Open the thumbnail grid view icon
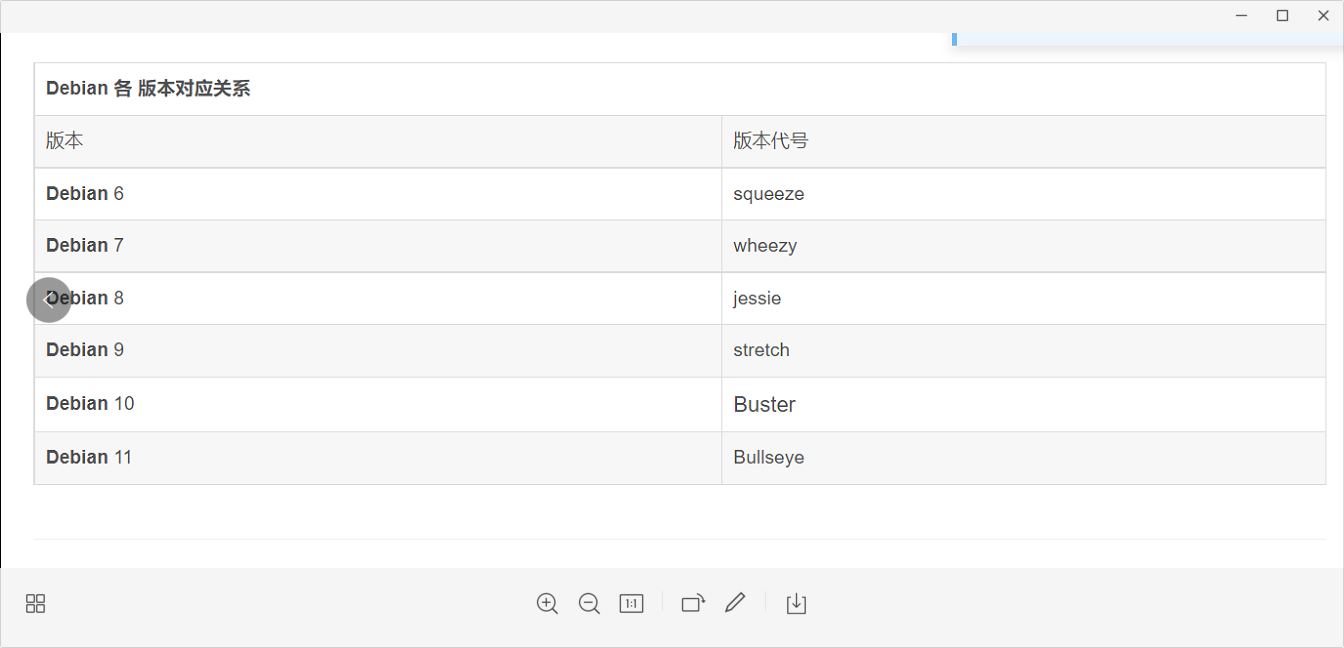The height and width of the screenshot is (648, 1344). pyautogui.click(x=36, y=603)
